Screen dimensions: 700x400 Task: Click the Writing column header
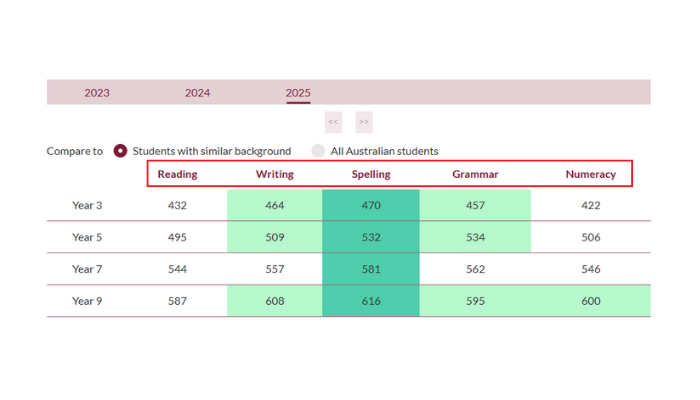[274, 174]
